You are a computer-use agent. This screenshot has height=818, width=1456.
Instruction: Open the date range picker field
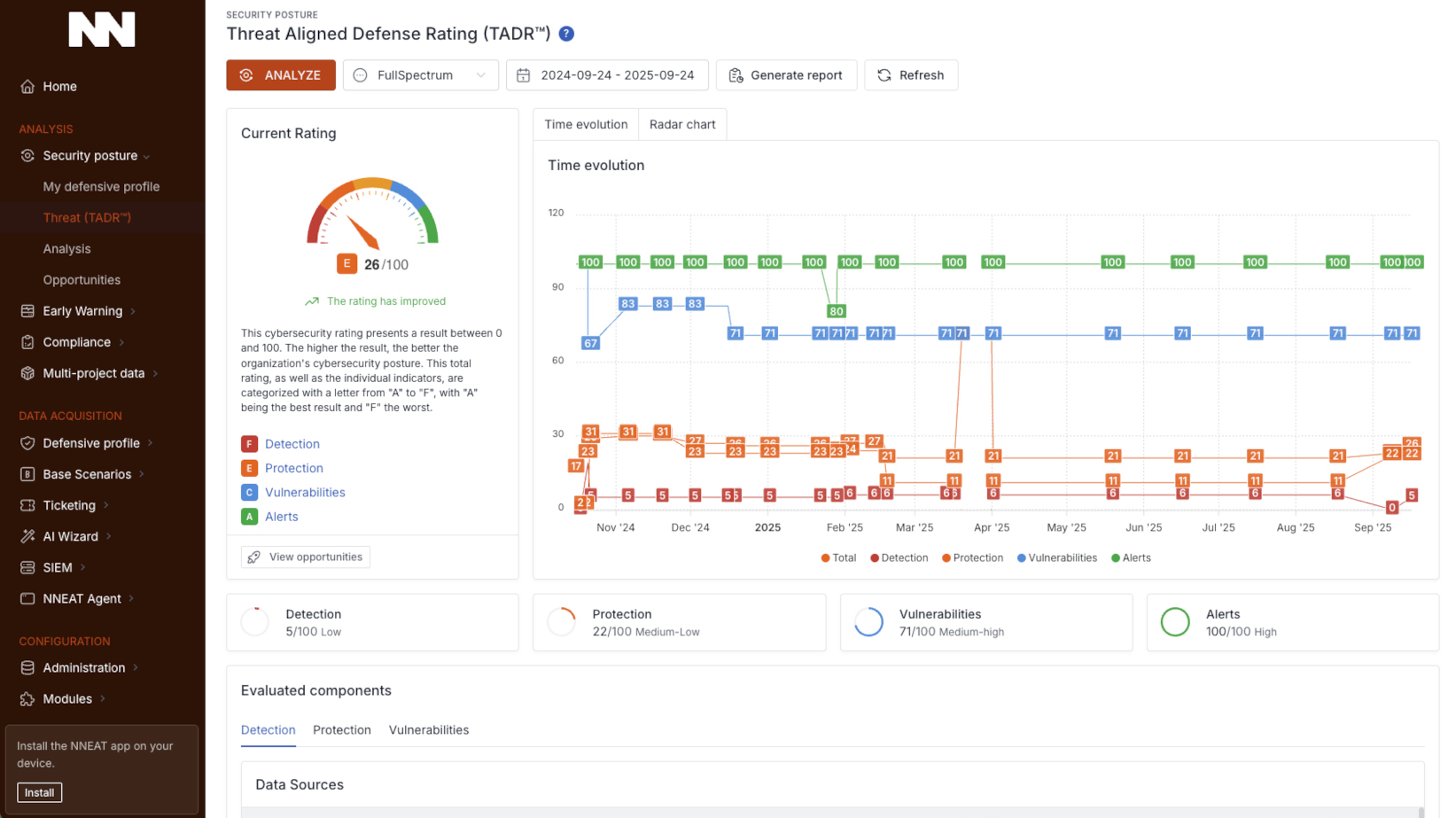point(607,75)
